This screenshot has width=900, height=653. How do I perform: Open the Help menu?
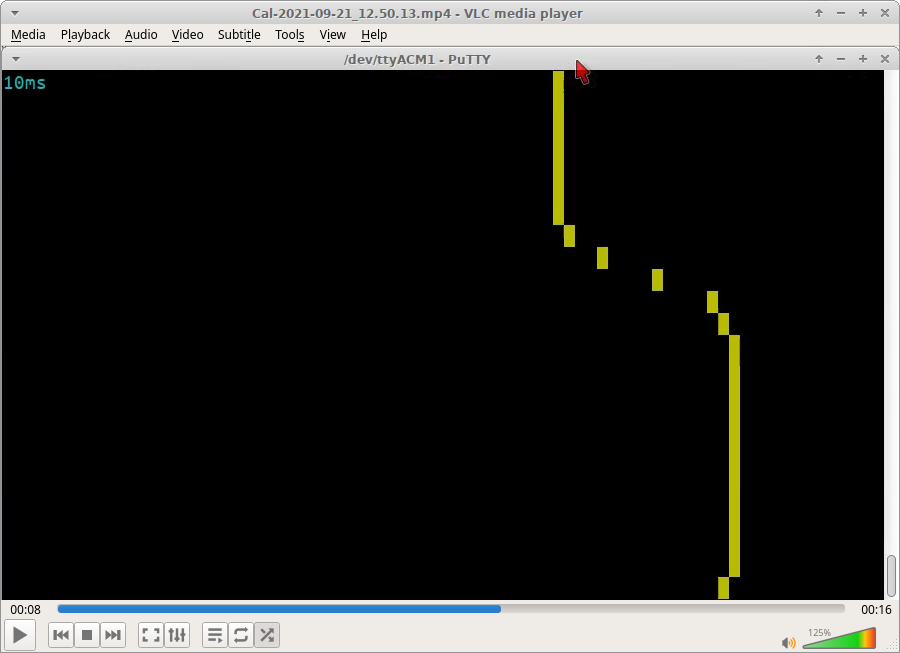pos(374,35)
